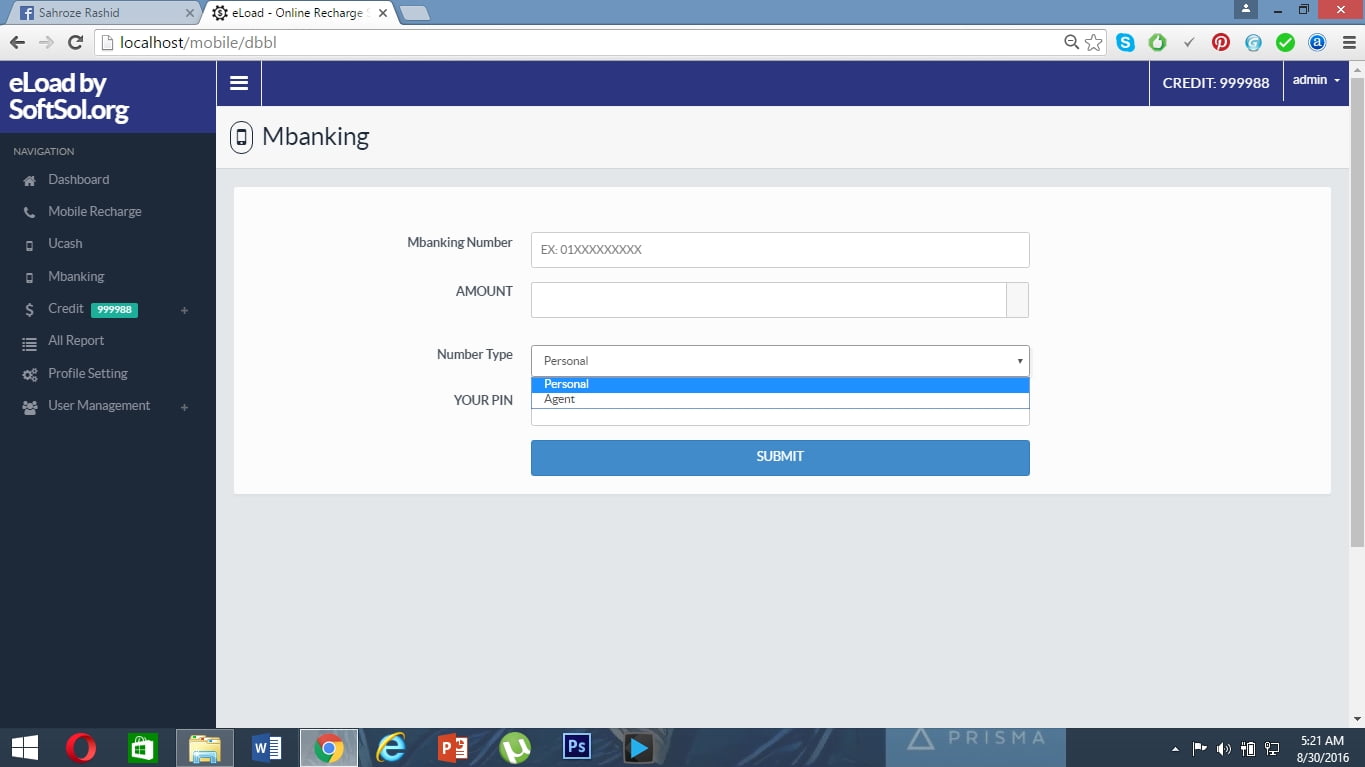Open the admin user dropdown
Viewport: 1365px width, 767px height.
pyautogui.click(x=1316, y=81)
